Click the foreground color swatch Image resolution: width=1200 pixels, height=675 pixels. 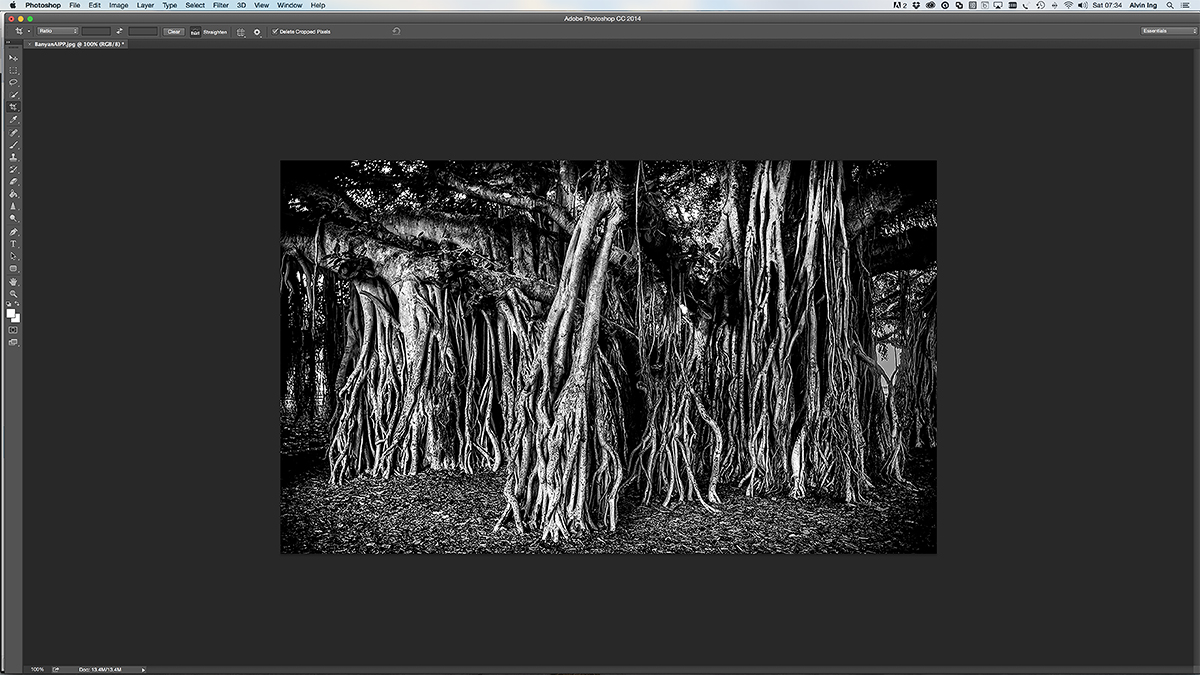click(10, 313)
